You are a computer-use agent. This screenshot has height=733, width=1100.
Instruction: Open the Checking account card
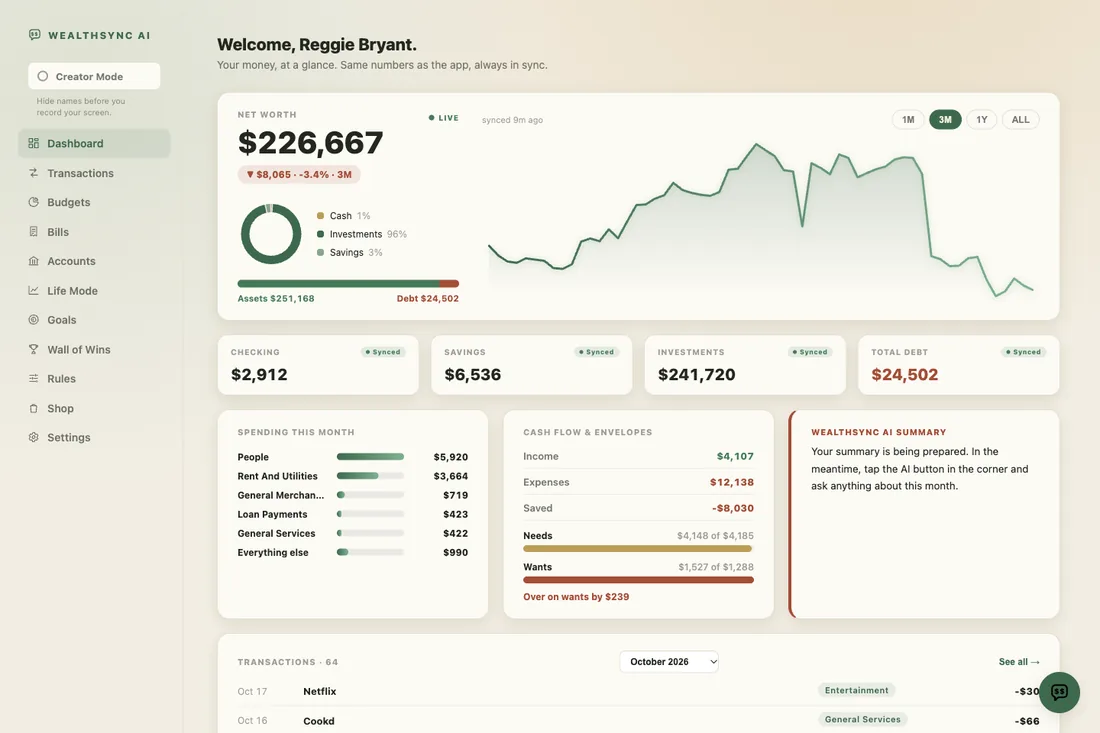(x=318, y=365)
